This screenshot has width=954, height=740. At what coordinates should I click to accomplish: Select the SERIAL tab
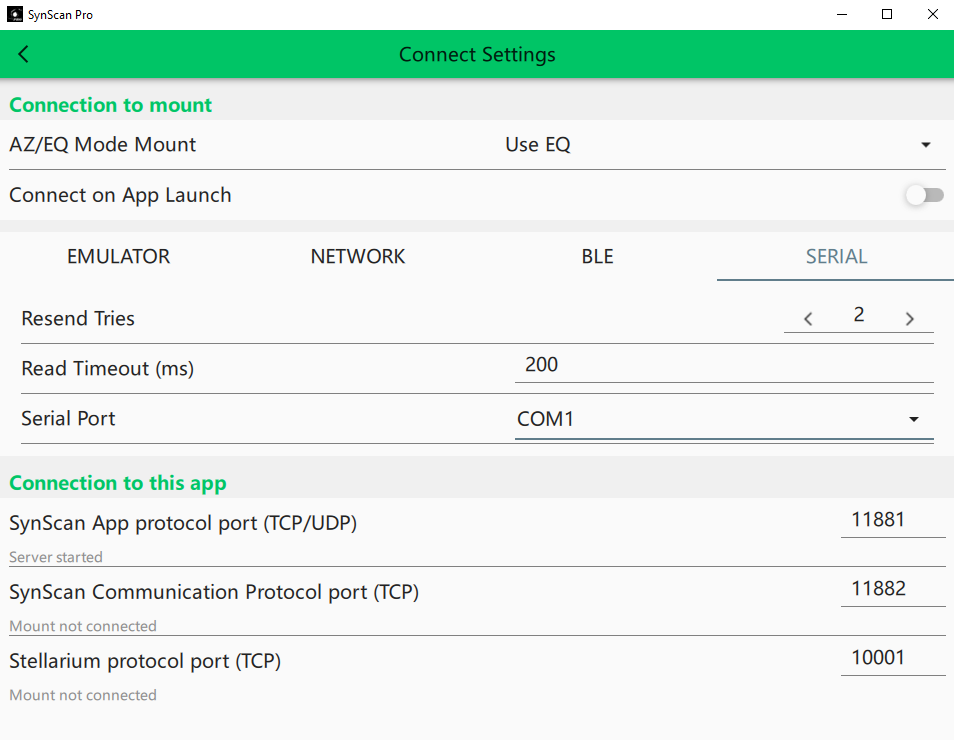click(x=836, y=257)
